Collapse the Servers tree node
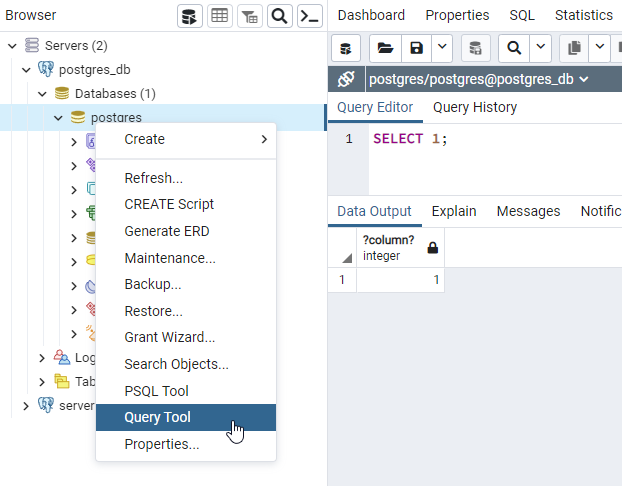Viewport: 622px width, 486px height. pyautogui.click(x=12, y=46)
